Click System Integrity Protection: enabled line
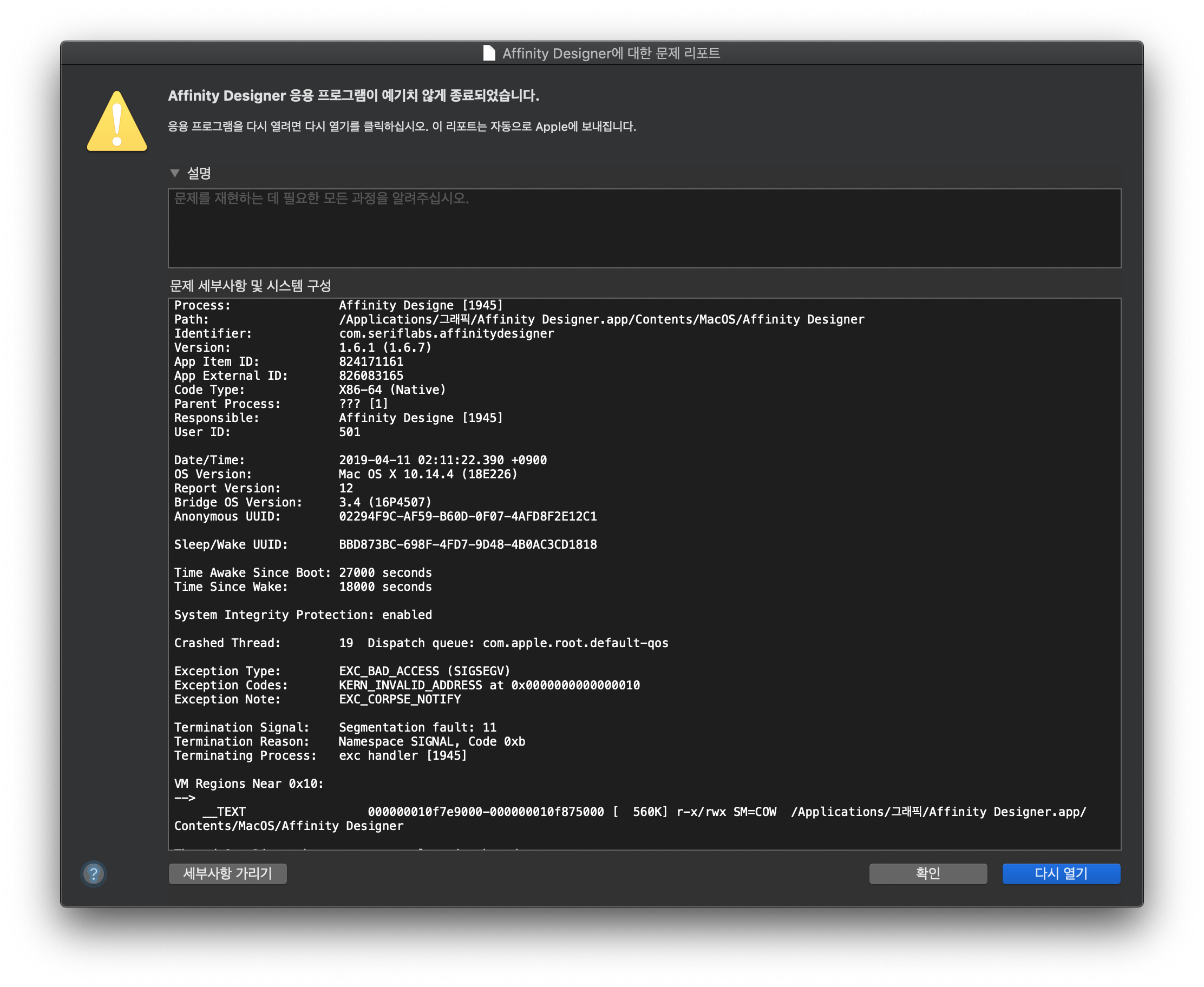 tap(303, 615)
